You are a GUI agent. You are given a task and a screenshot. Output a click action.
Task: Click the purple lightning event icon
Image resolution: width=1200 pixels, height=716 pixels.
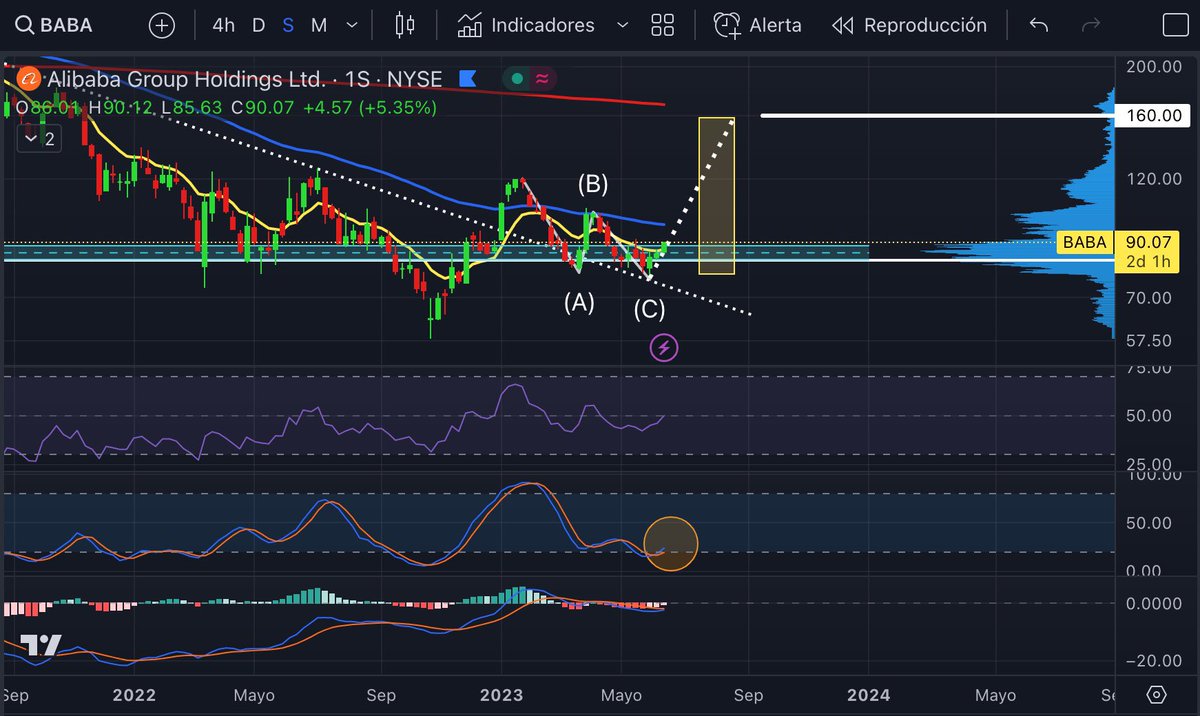664,348
